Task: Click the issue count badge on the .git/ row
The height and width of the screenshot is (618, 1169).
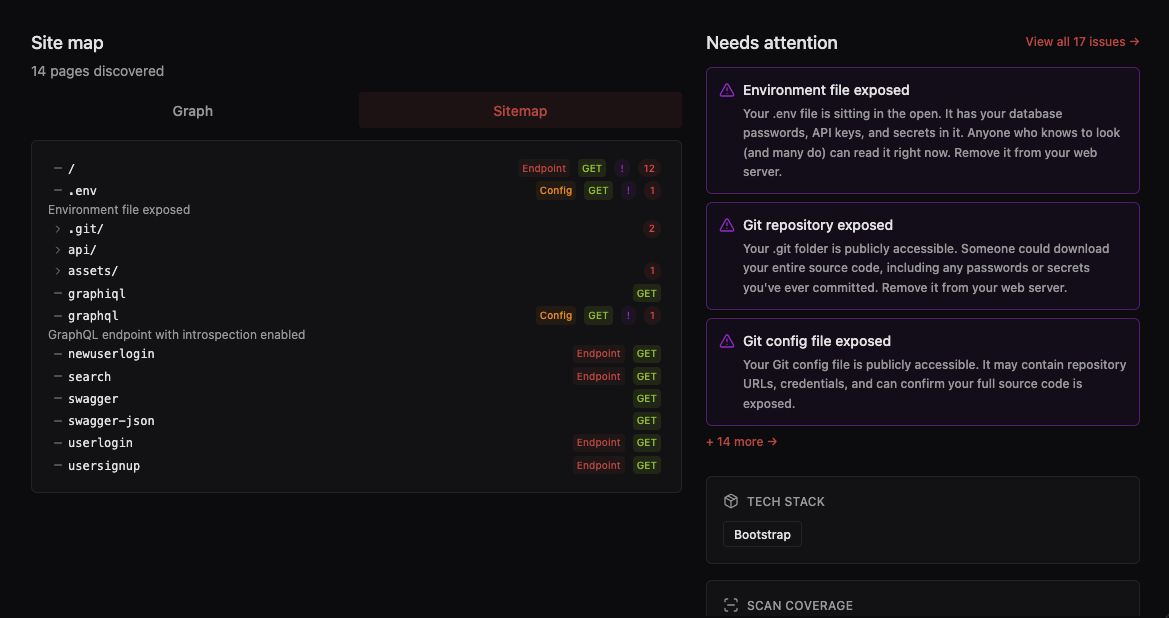Action: 651,228
